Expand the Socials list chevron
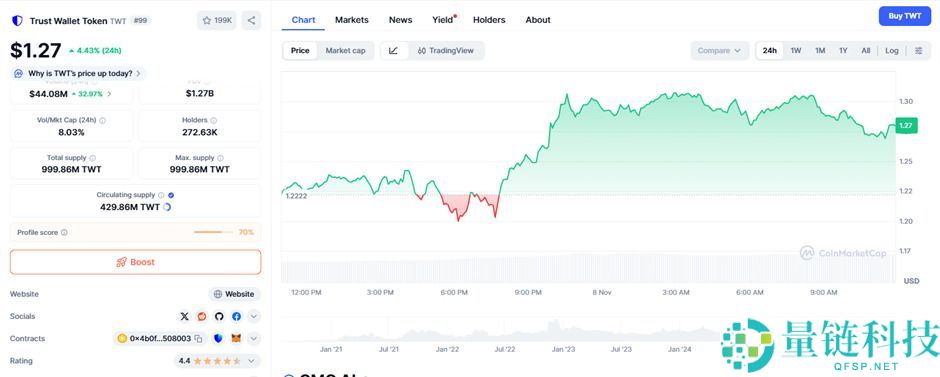 [254, 316]
